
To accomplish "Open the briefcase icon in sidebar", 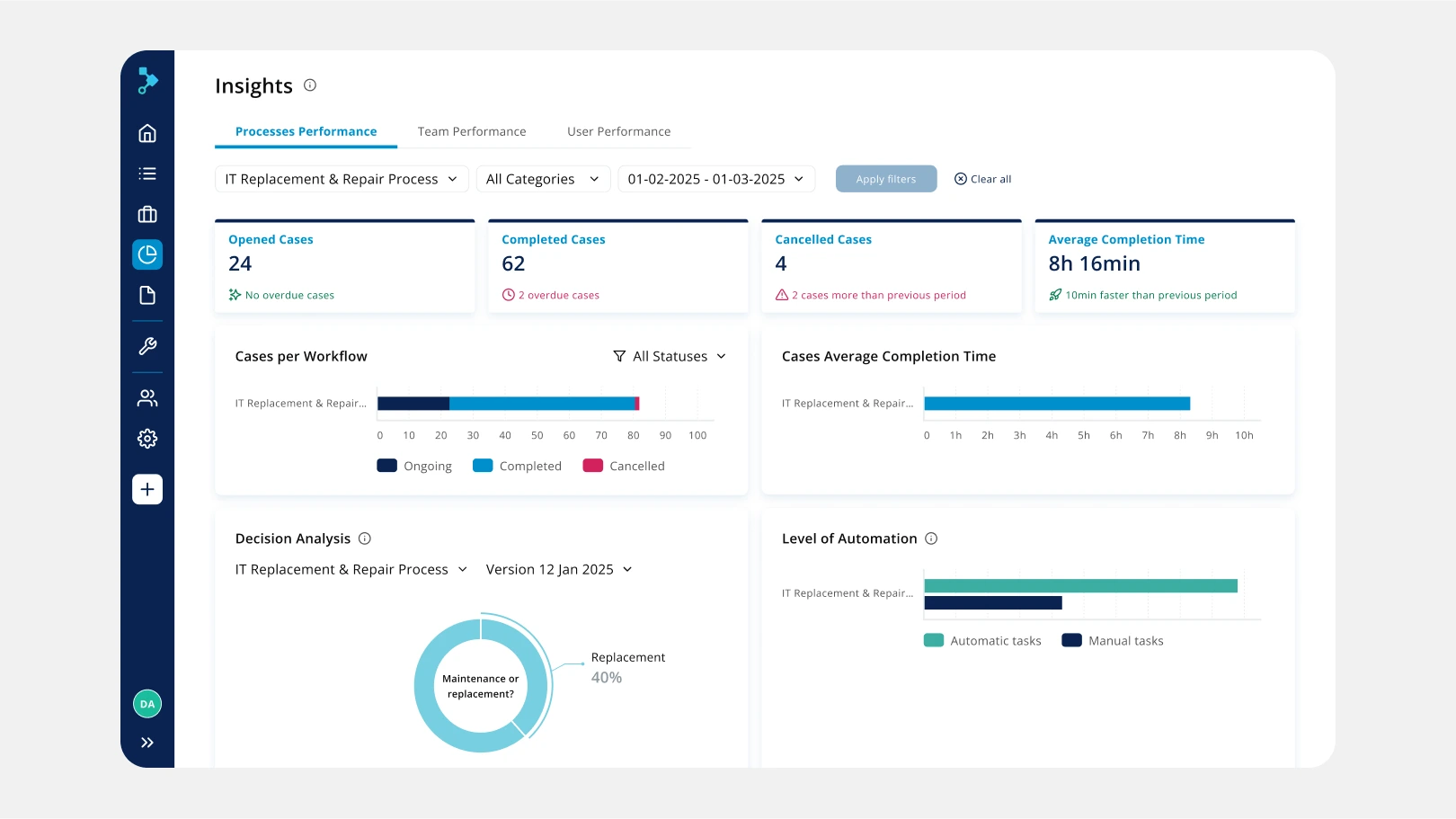I will point(147,214).
